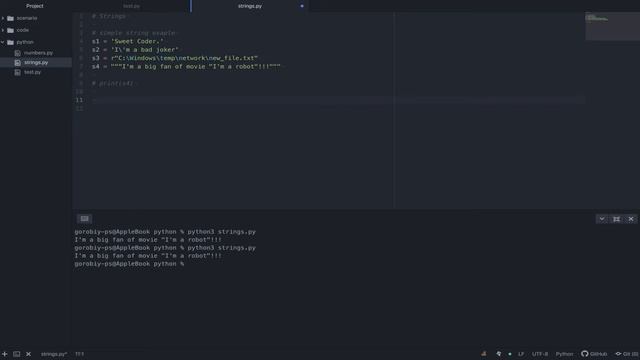Click the linter warning icon in the status bar
The image size is (640, 360).
tap(484, 354)
